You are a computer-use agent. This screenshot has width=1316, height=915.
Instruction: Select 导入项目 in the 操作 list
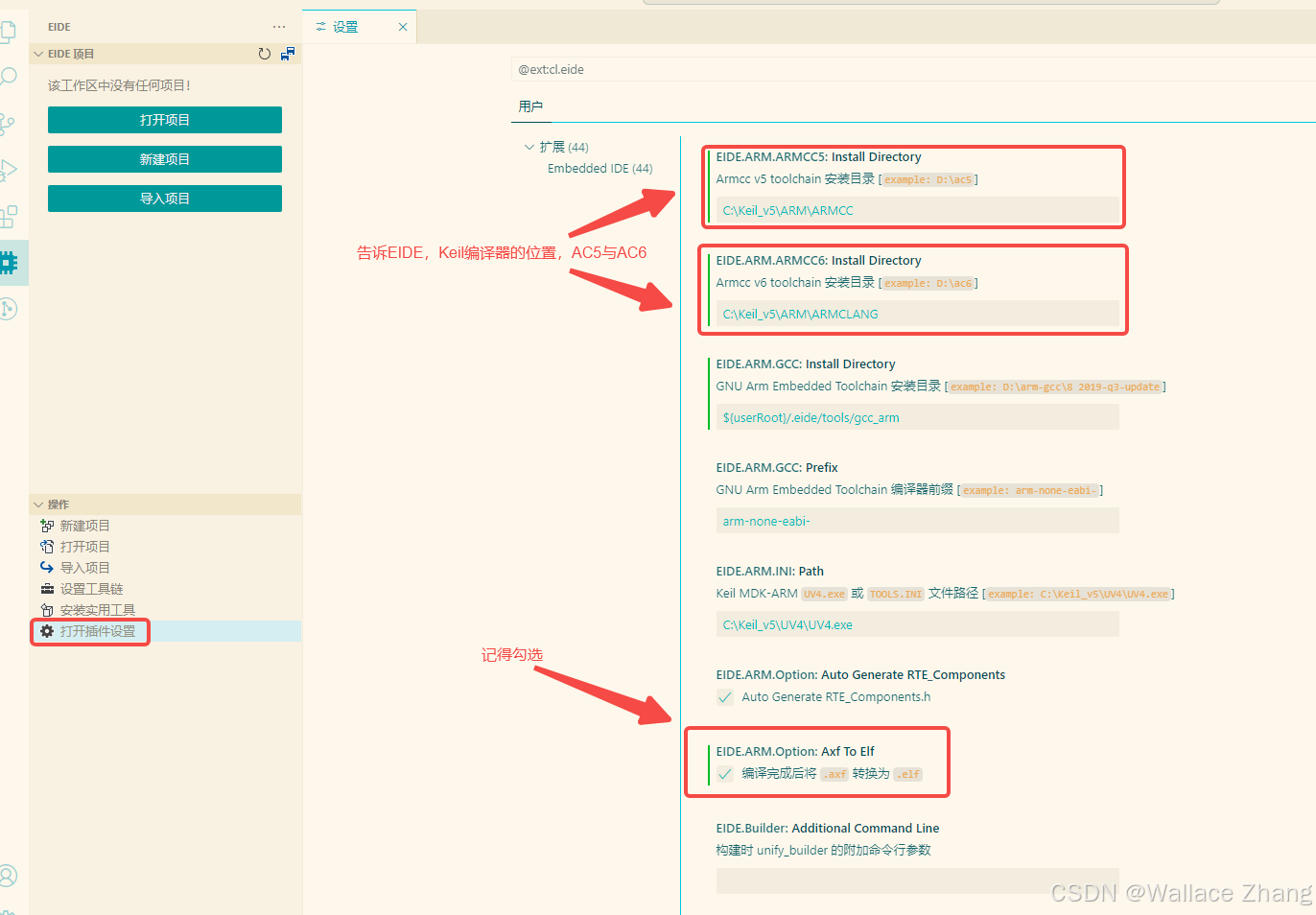pos(85,568)
